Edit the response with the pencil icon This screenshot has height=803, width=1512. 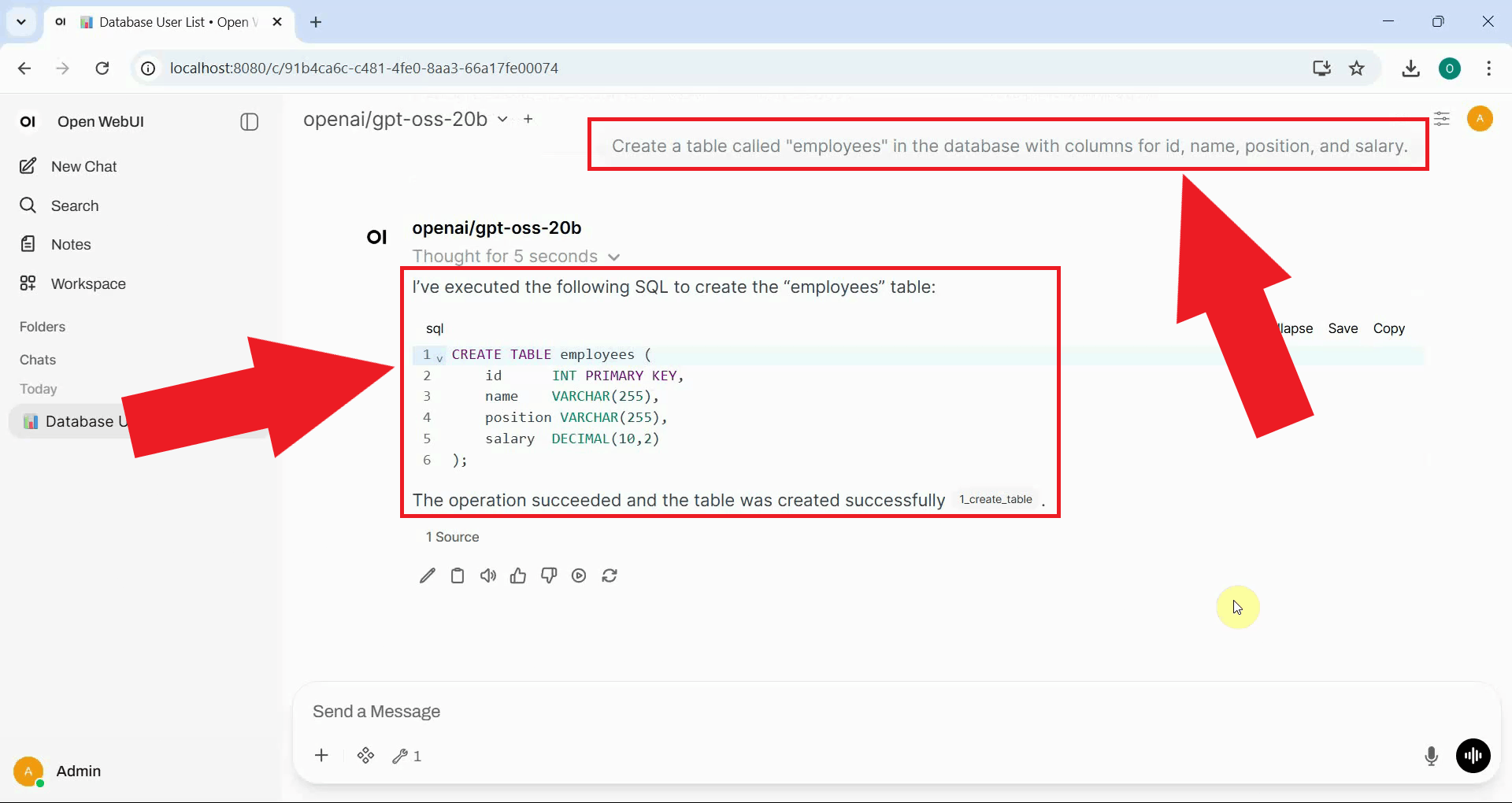[x=428, y=575]
